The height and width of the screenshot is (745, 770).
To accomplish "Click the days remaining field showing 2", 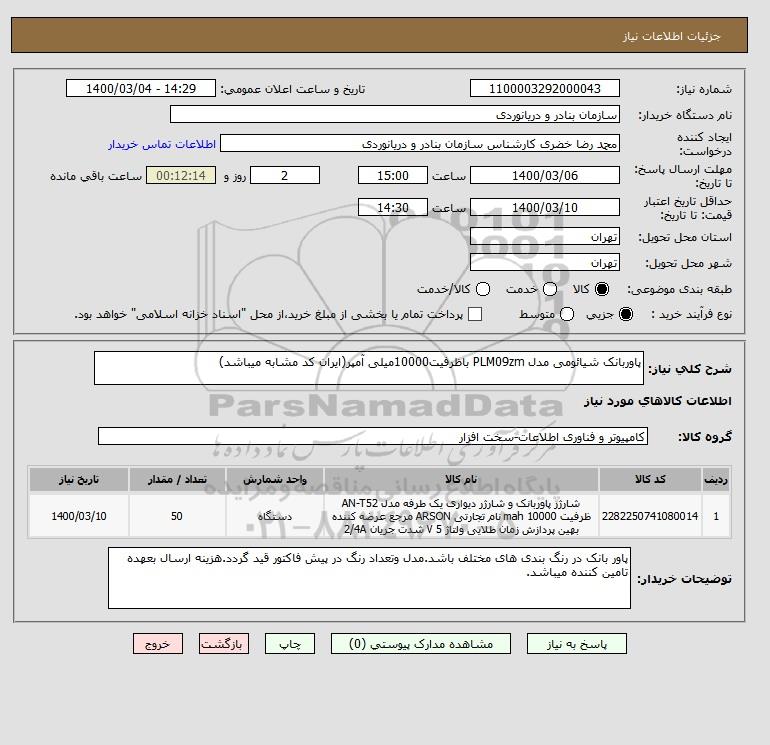I will pos(285,175).
